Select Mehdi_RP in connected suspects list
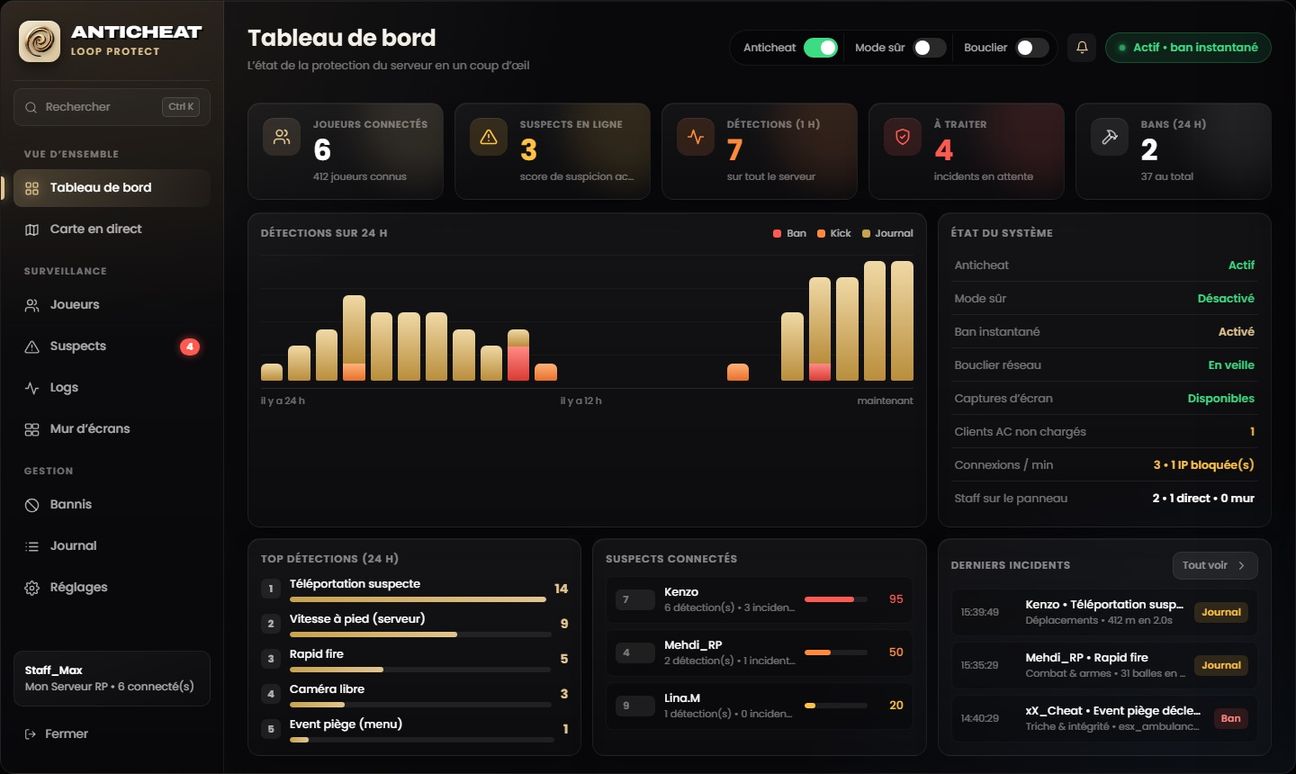The height and width of the screenshot is (774, 1296). pyautogui.click(x=759, y=652)
